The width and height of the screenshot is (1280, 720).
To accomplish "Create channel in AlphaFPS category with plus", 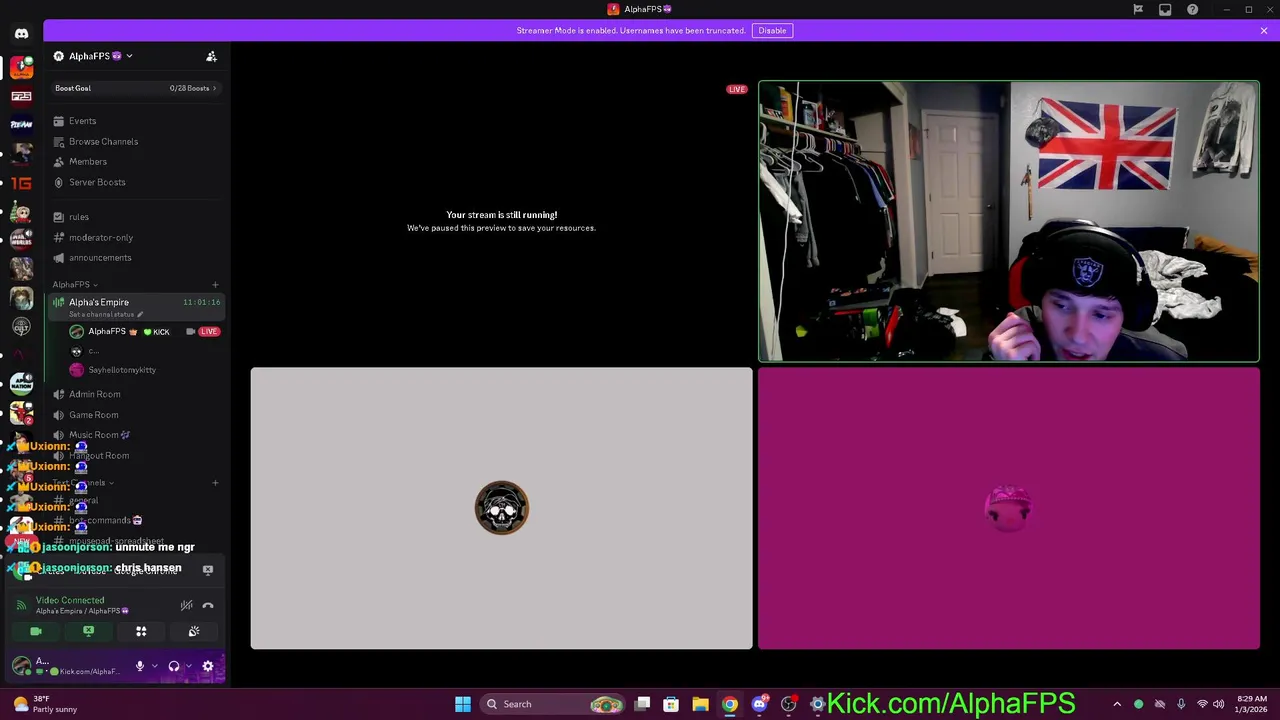I will [215, 284].
